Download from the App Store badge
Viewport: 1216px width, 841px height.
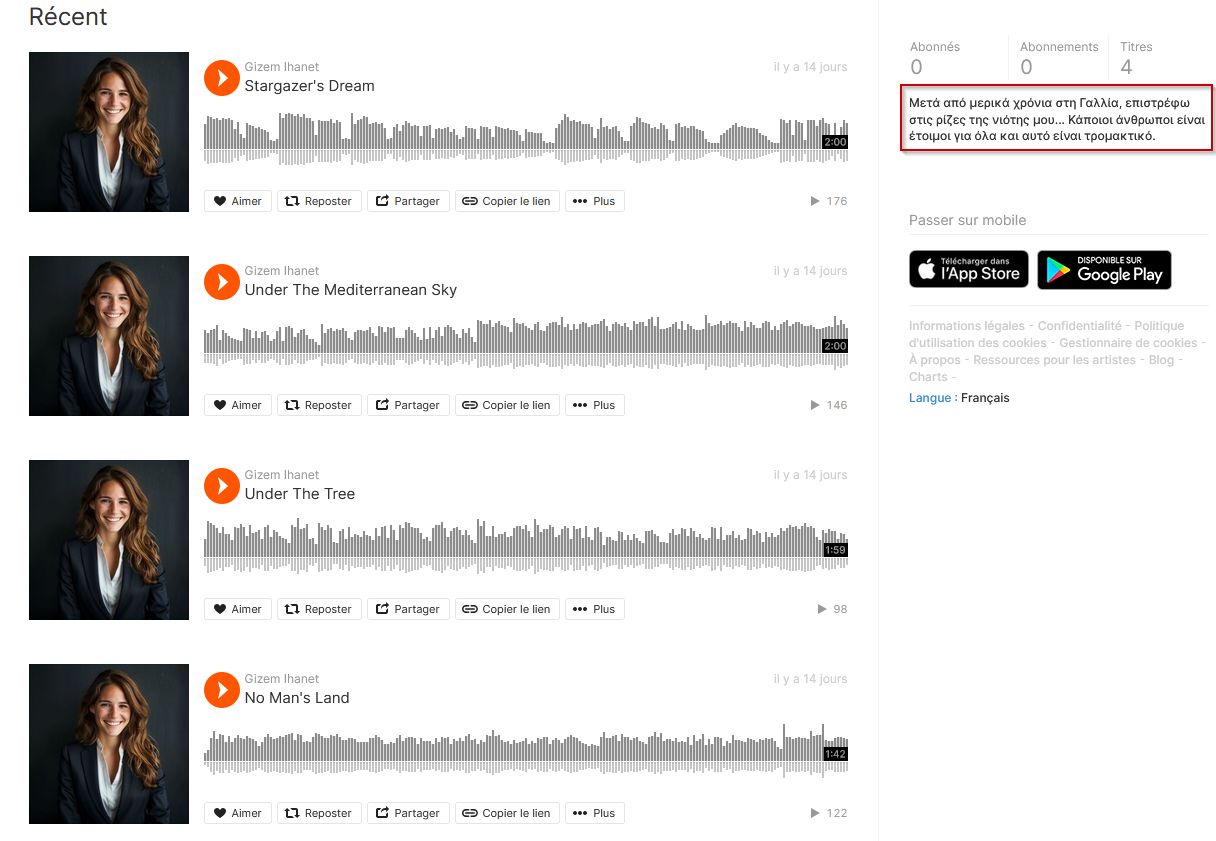(969, 269)
